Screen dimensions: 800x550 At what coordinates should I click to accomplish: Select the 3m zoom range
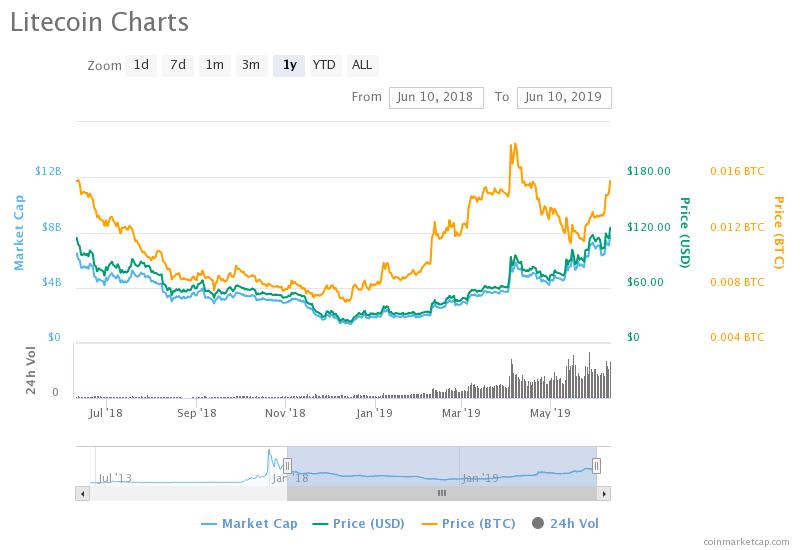pyautogui.click(x=251, y=65)
